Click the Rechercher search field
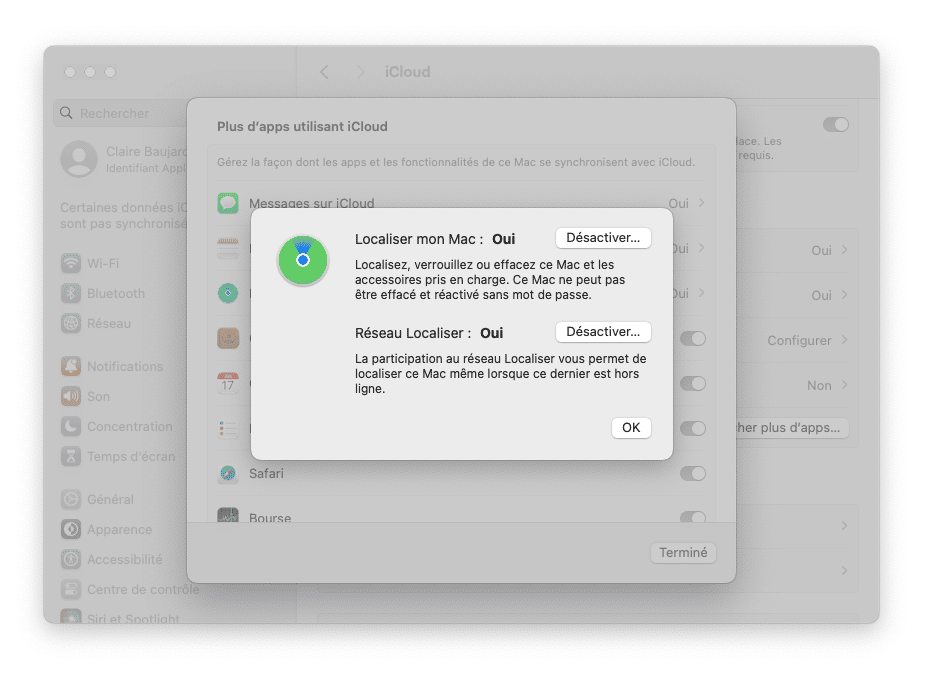This screenshot has height=674, width=929. tap(121, 113)
